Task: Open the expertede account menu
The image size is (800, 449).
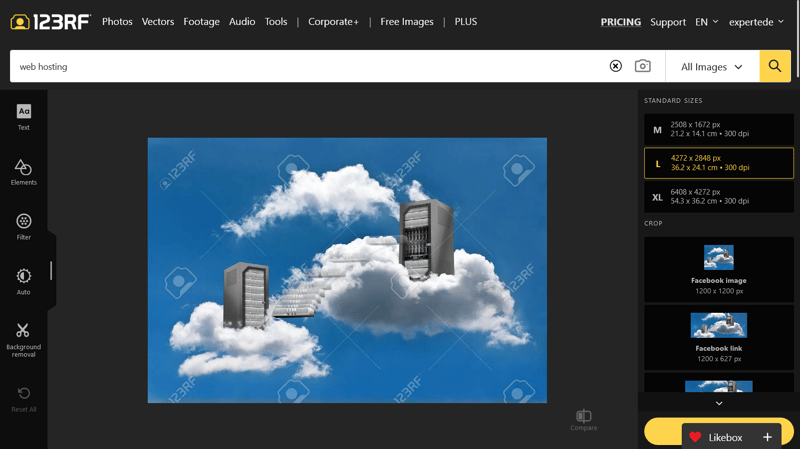Action: [756, 22]
